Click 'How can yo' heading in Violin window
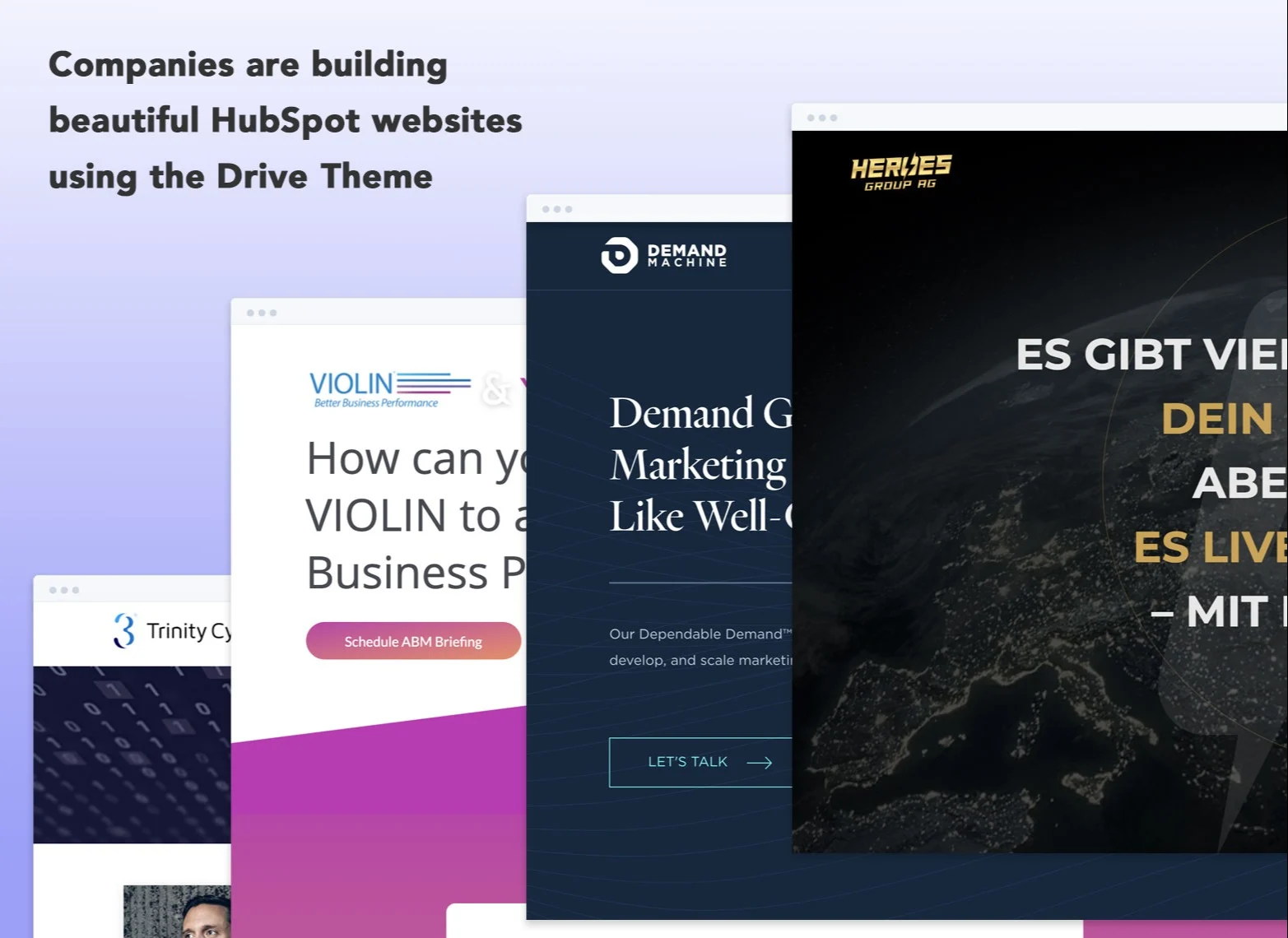 pos(416,458)
